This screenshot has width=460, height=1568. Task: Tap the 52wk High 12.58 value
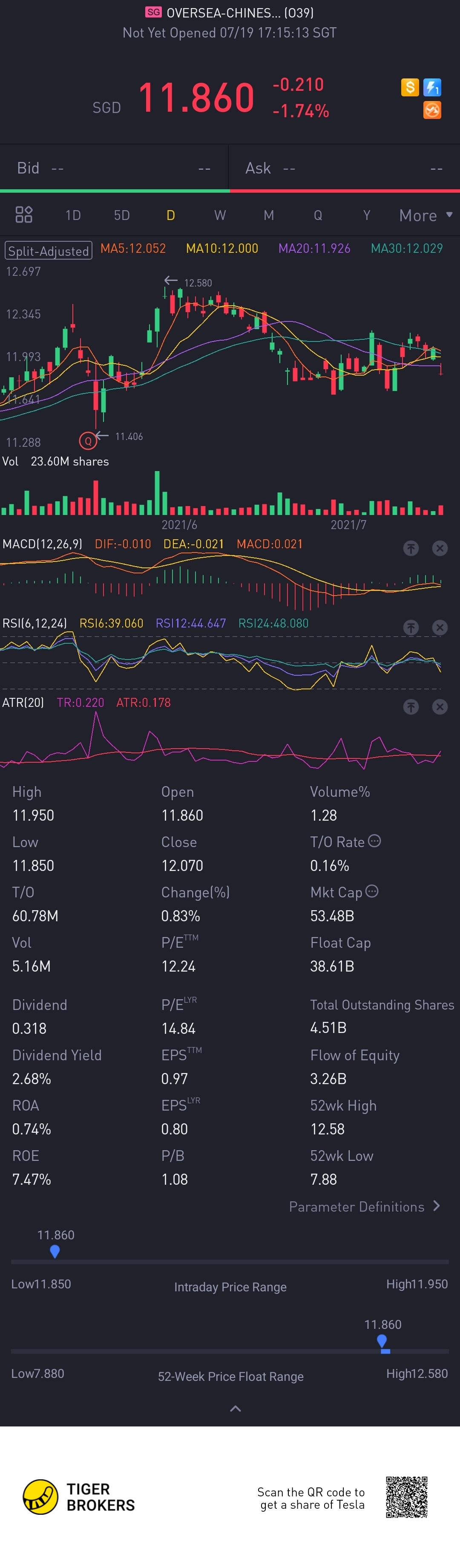point(328,1129)
